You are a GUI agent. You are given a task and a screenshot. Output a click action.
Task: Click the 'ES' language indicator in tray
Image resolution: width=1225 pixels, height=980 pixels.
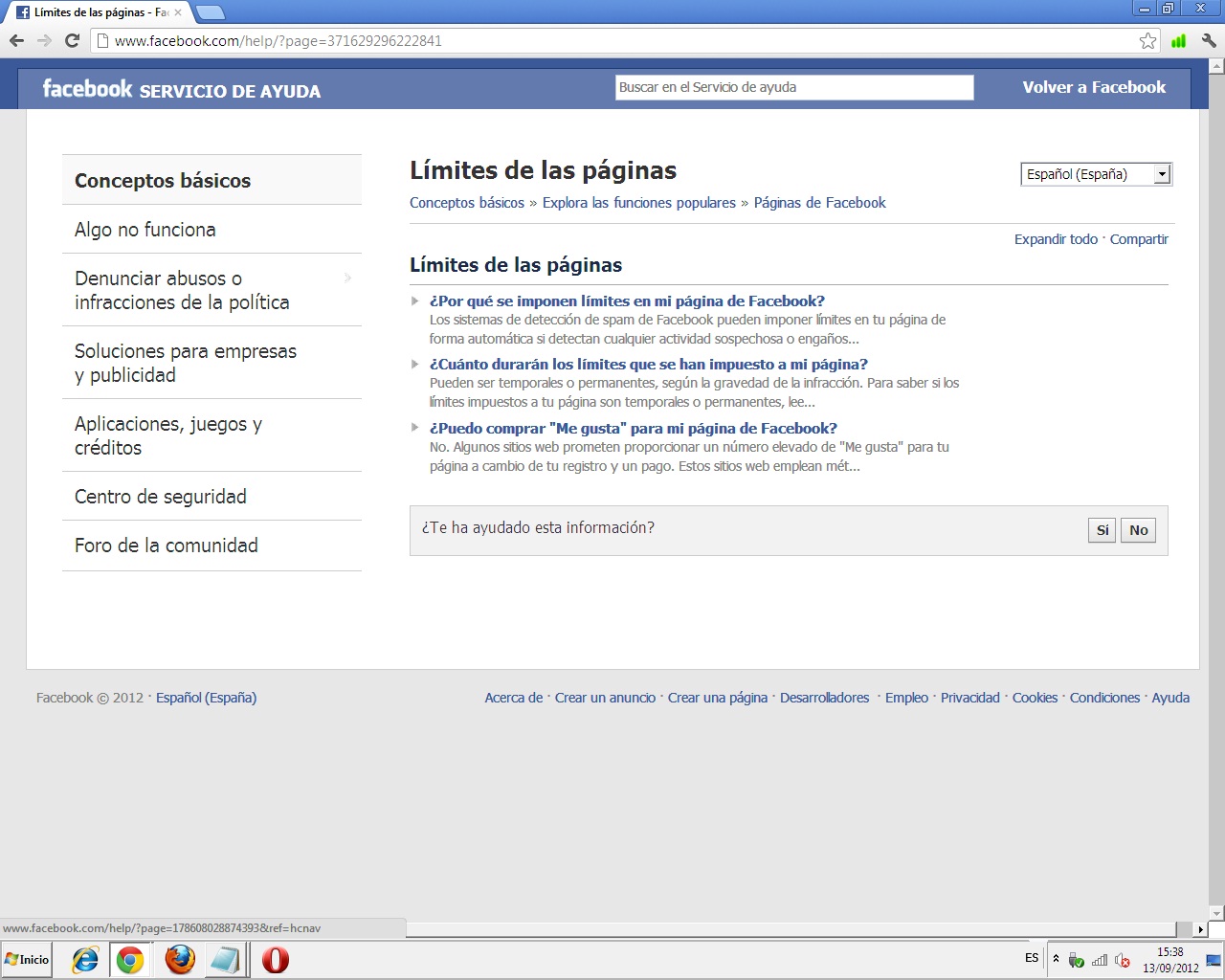(1032, 958)
